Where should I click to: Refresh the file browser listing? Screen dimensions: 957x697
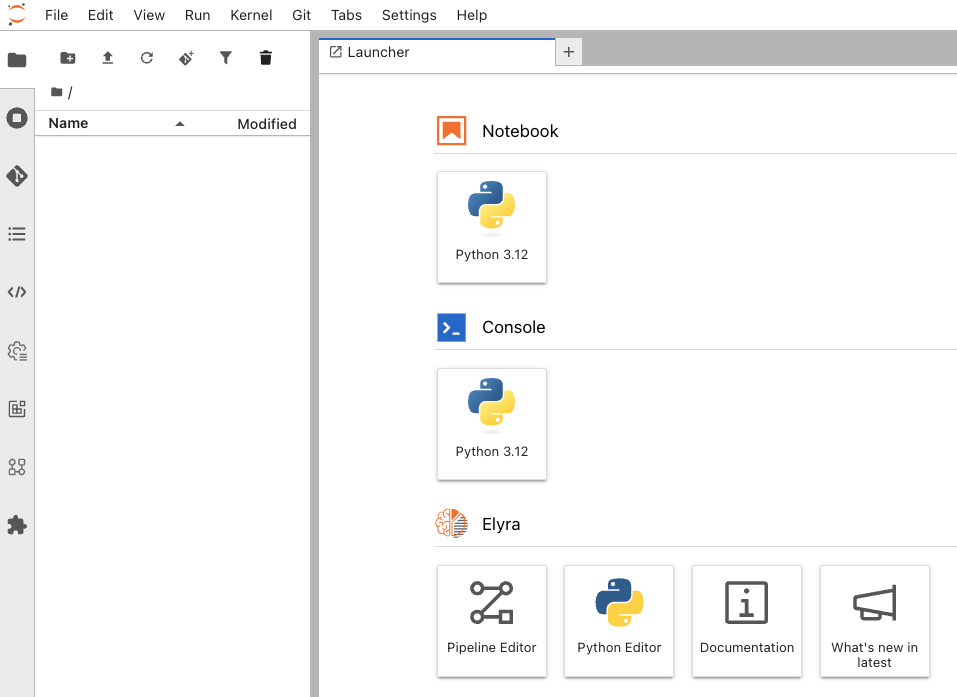(147, 58)
